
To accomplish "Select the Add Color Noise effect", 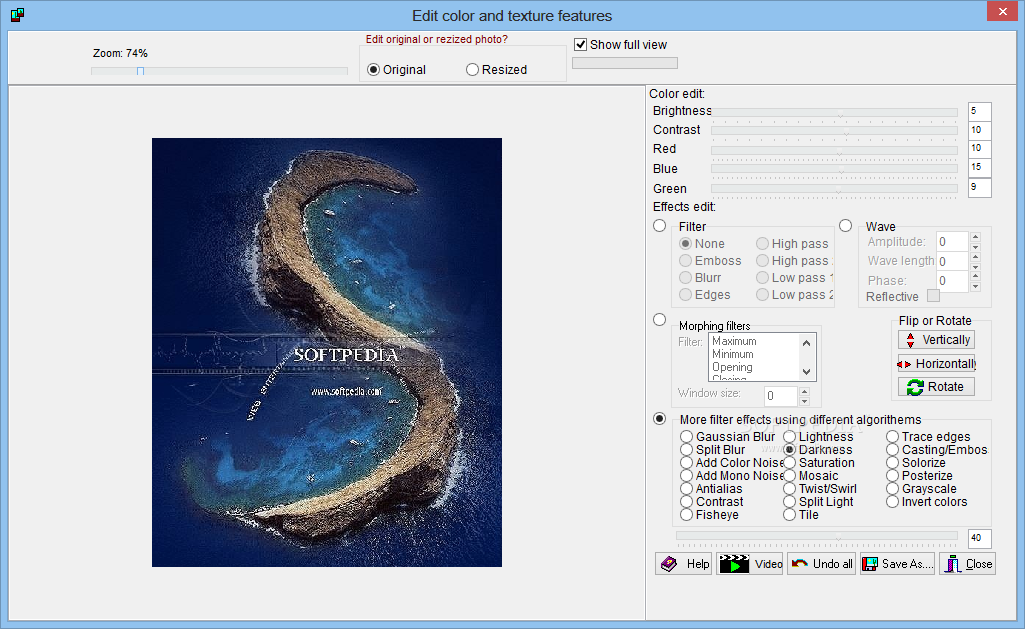I will pos(686,462).
